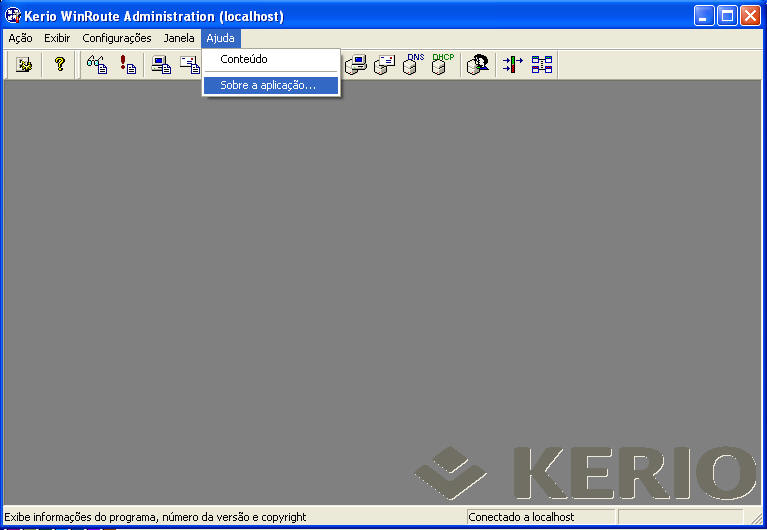Open the Exibir menu
Screen dimensions: 767x530
(x=57, y=38)
